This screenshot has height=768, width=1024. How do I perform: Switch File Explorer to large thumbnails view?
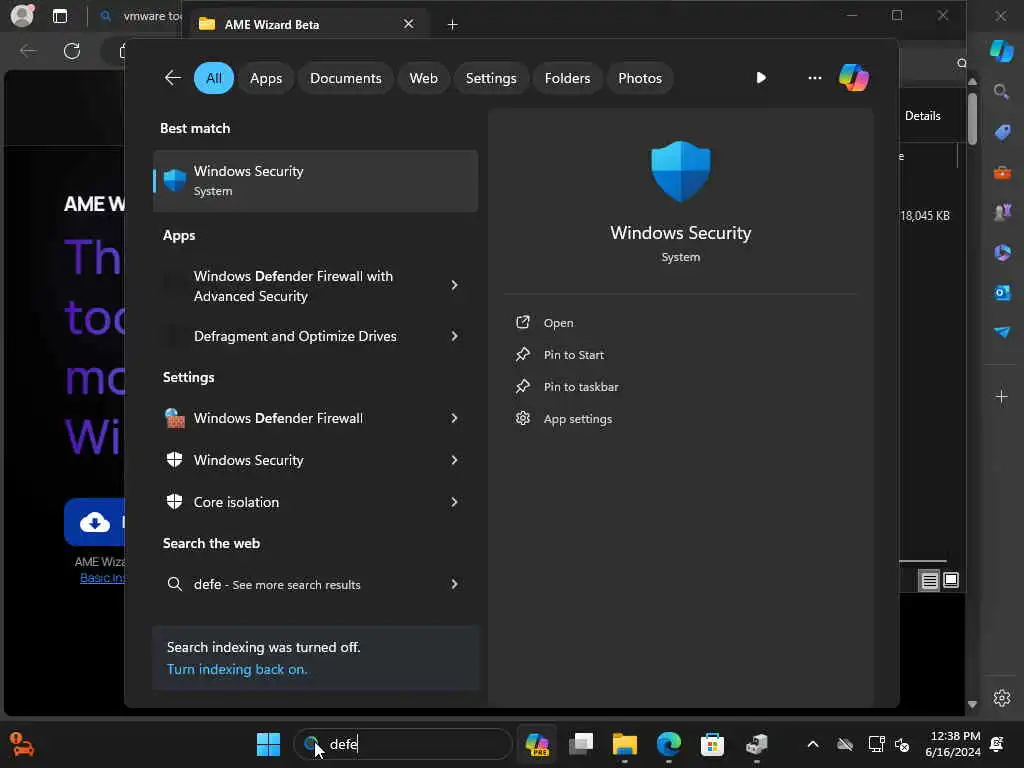tap(952, 580)
